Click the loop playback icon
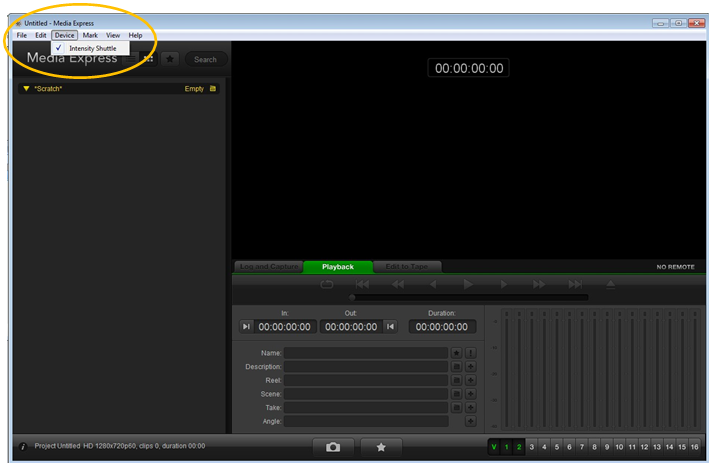710x464 pixels. [327, 285]
